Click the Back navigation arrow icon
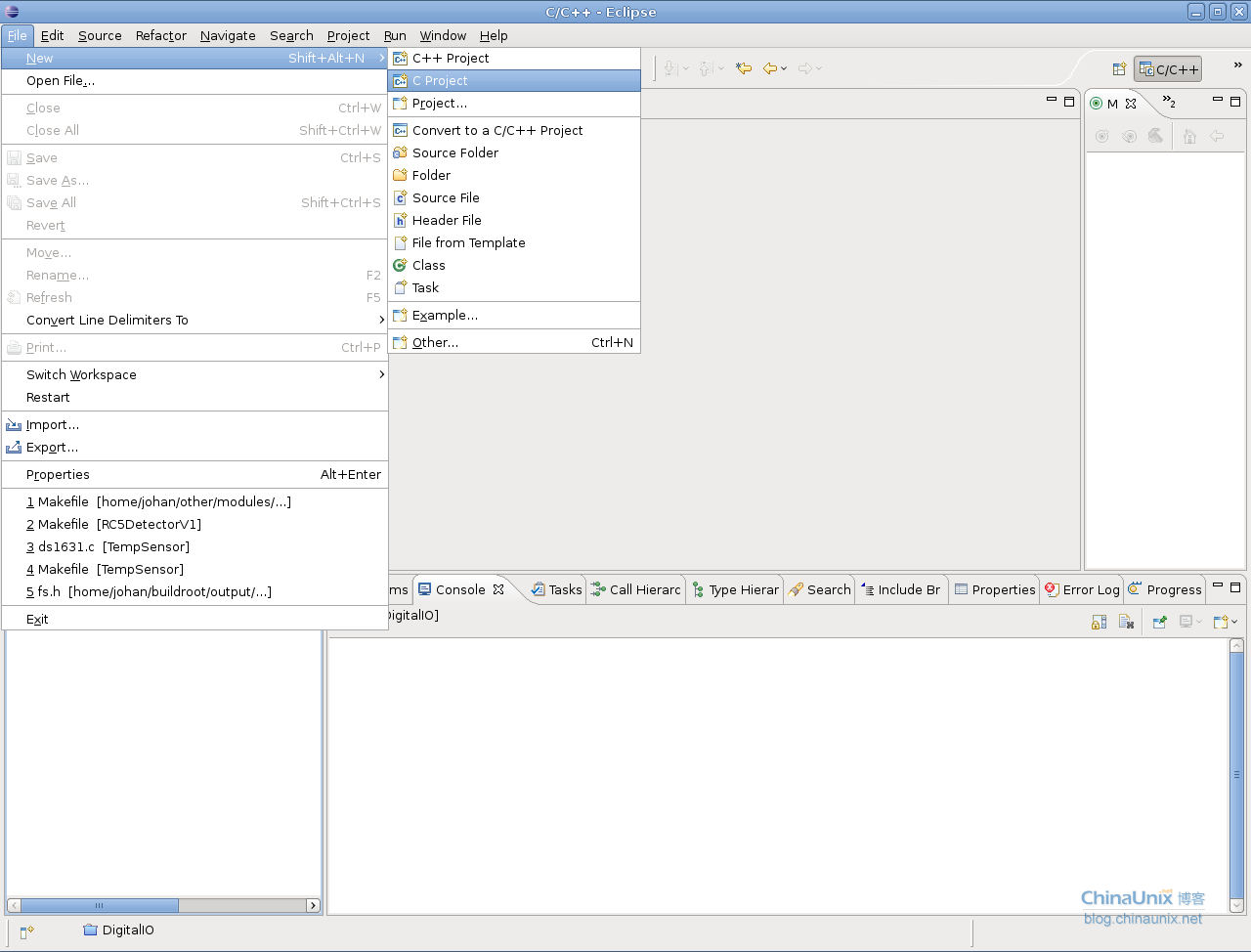 [770, 68]
